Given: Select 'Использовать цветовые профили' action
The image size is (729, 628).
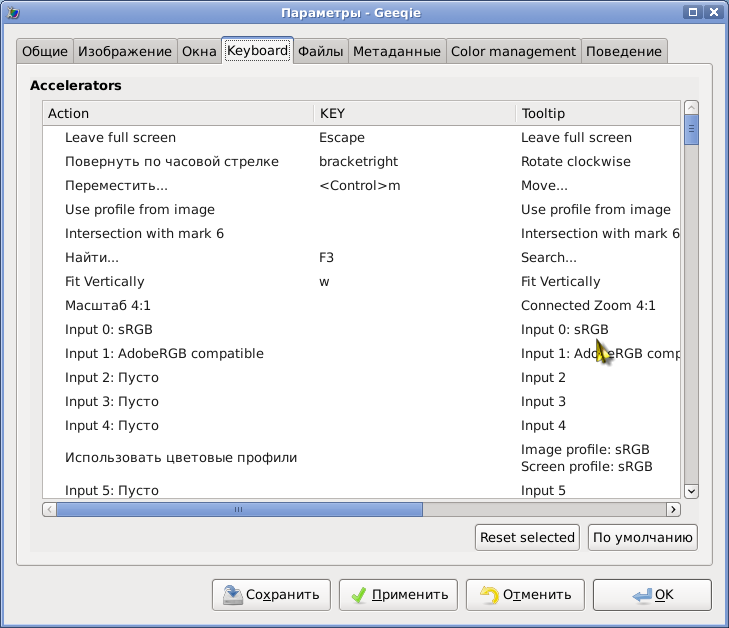Looking at the screenshot, I should point(361,458).
